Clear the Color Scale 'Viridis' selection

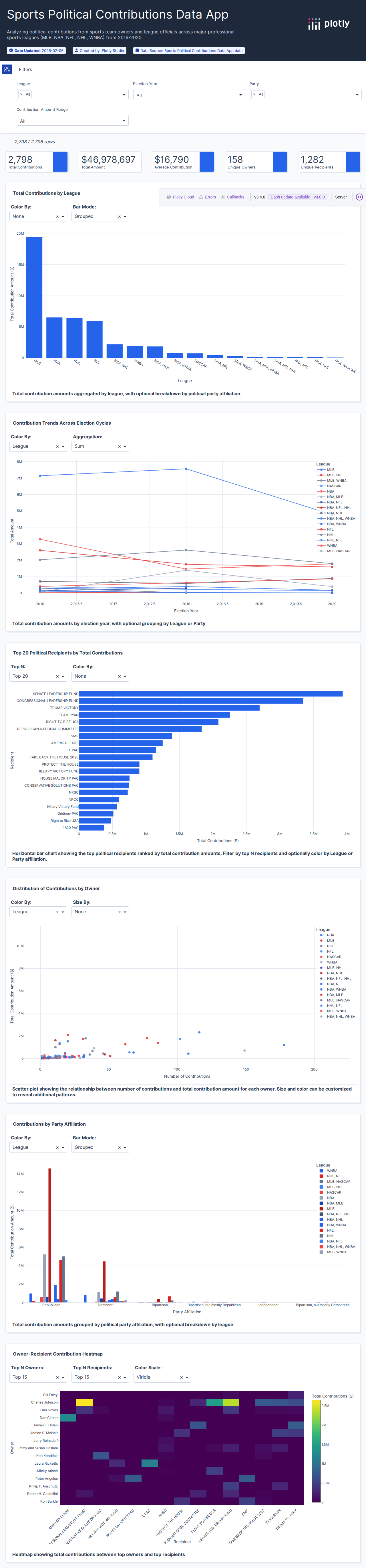(181, 1378)
